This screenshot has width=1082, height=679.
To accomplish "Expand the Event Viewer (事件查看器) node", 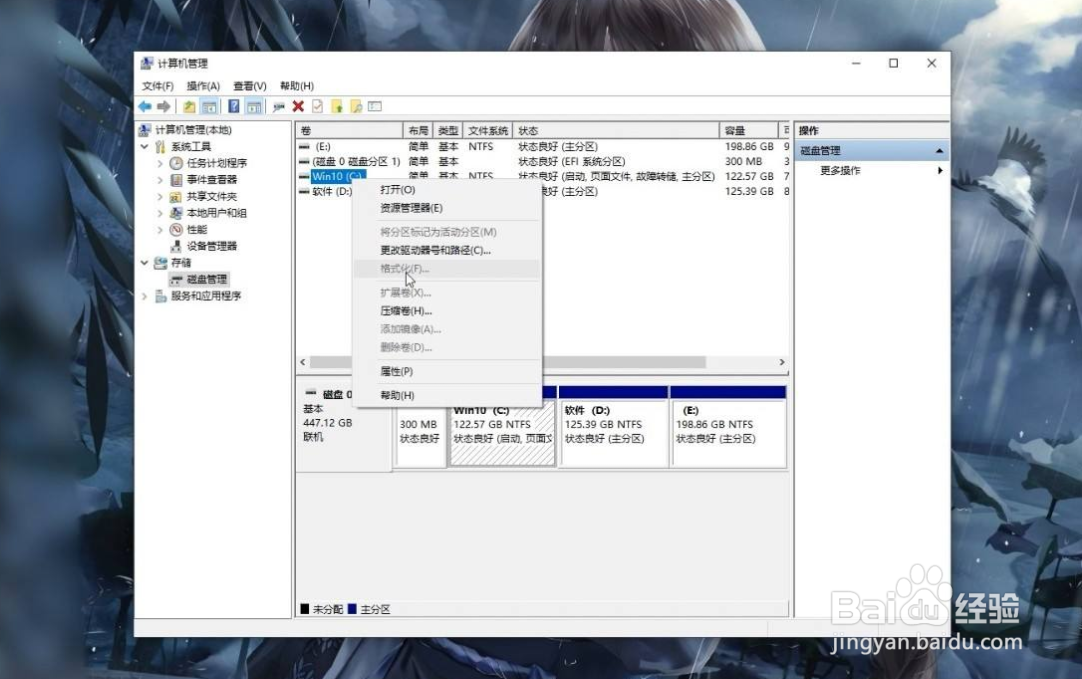I will pos(160,179).
